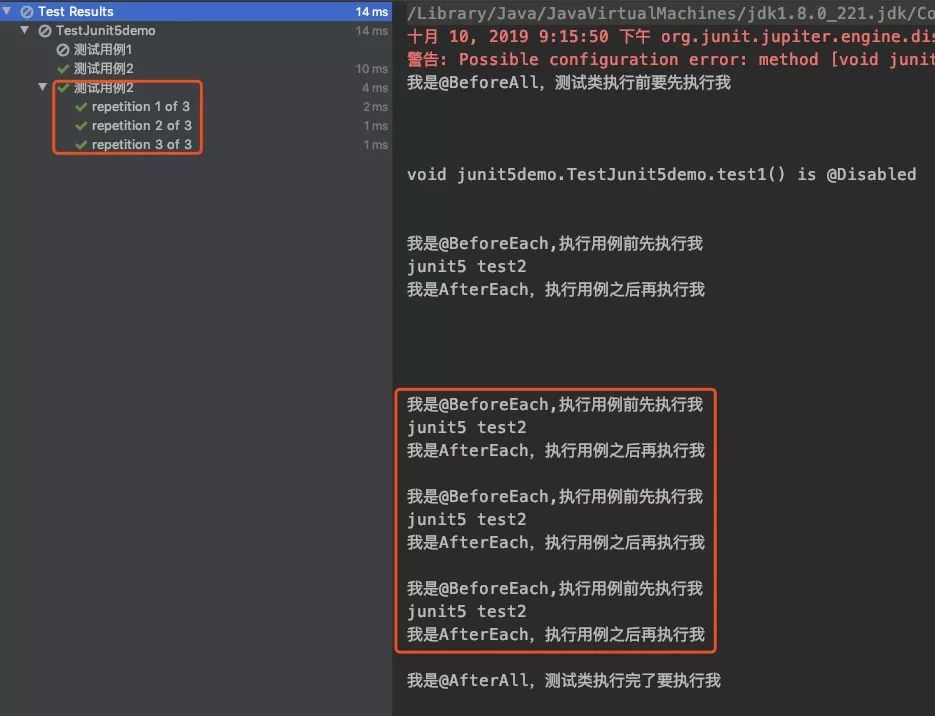Select the disabled test 测试用例1
Screen dimensions: 935x716
point(103,49)
